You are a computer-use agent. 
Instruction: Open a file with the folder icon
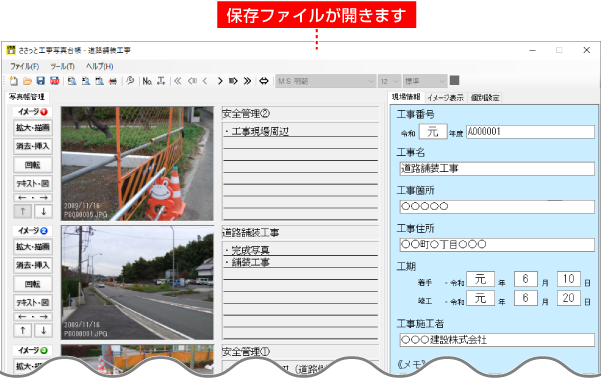point(27,81)
